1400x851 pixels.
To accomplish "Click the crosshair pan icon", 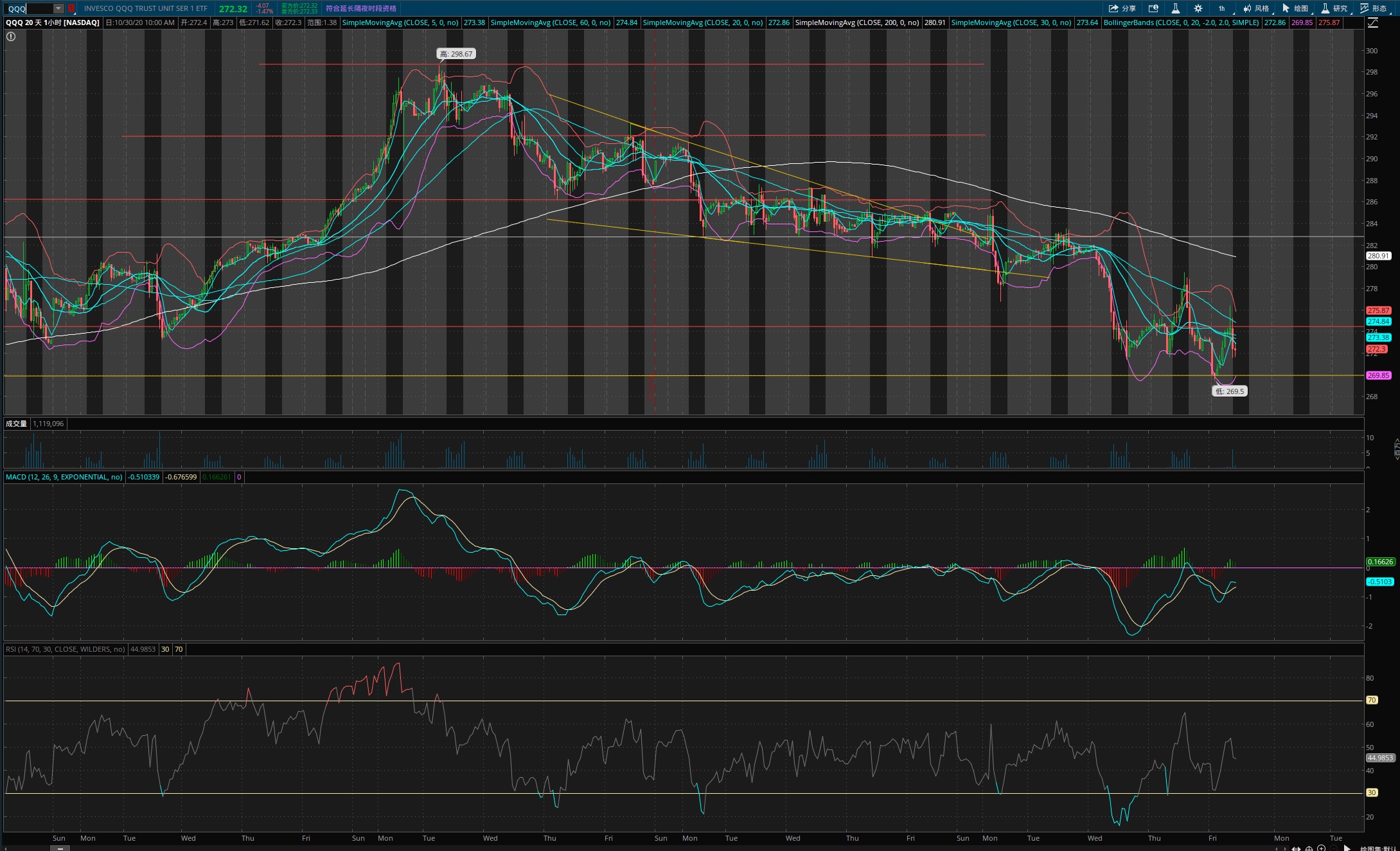I will (1309, 848).
